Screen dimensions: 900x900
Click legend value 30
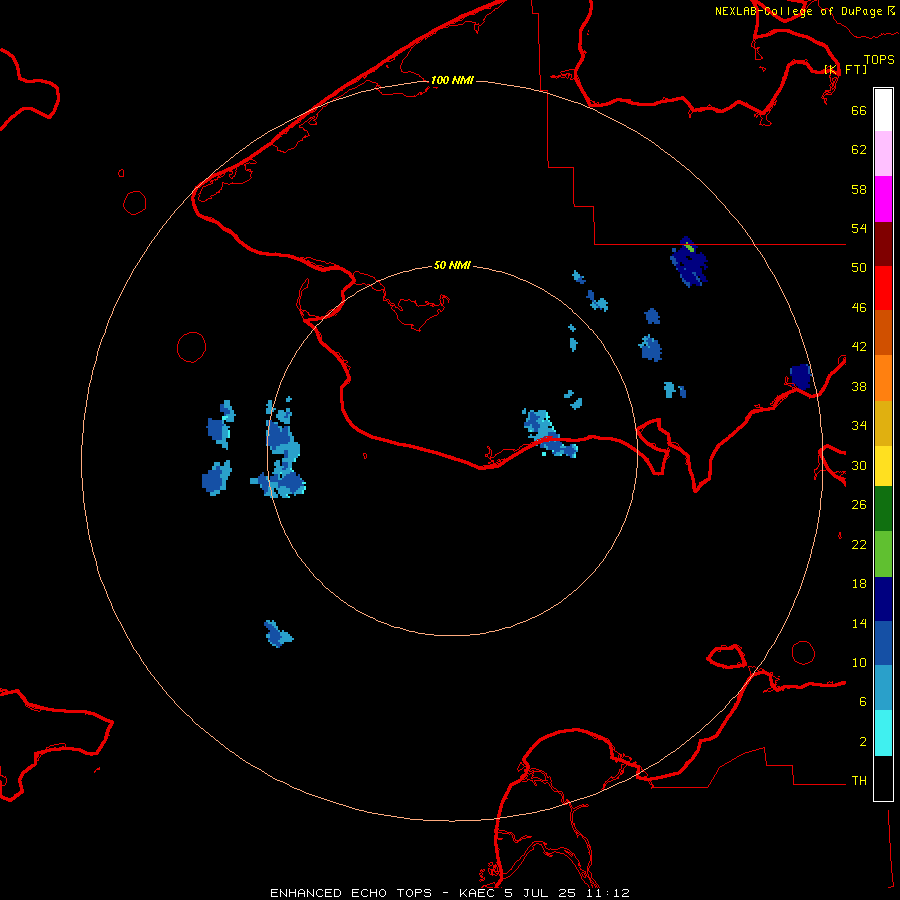[859, 465]
